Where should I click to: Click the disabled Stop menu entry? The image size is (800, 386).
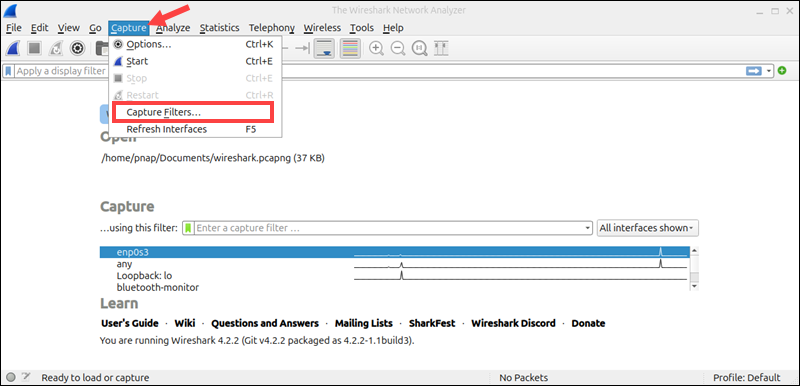(x=195, y=78)
